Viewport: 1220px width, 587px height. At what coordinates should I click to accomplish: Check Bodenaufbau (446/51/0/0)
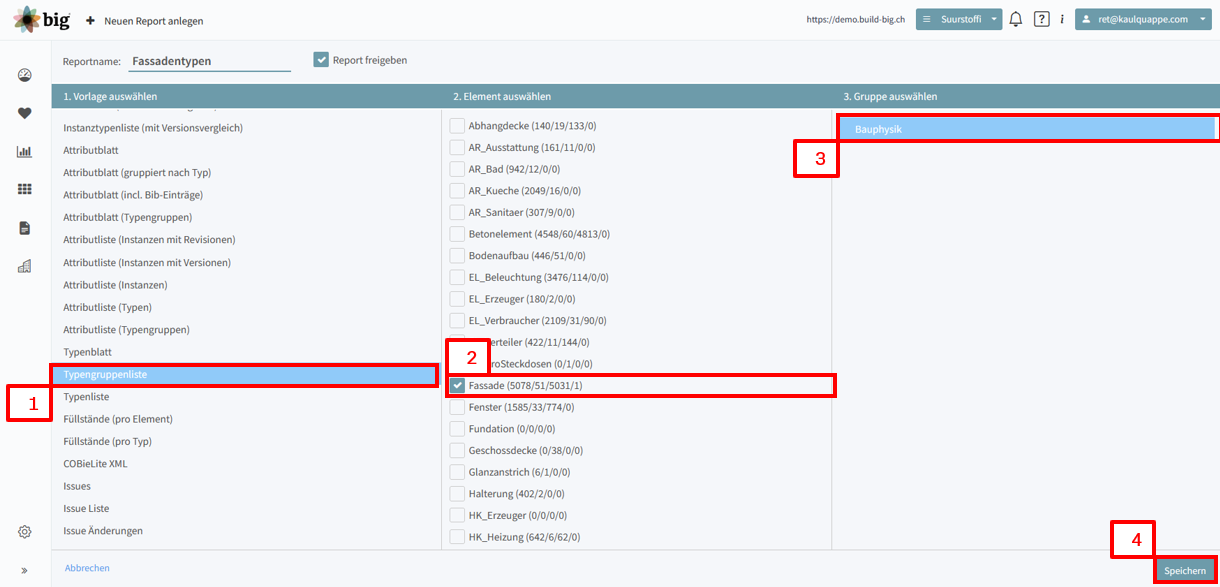pos(457,256)
